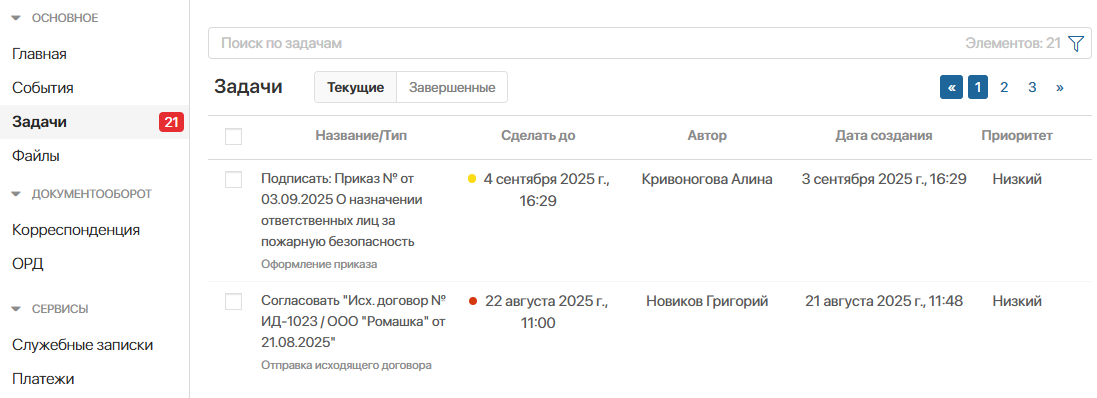The image size is (1097, 398).
Task: Go to first page with « button
Action: coord(951,87)
